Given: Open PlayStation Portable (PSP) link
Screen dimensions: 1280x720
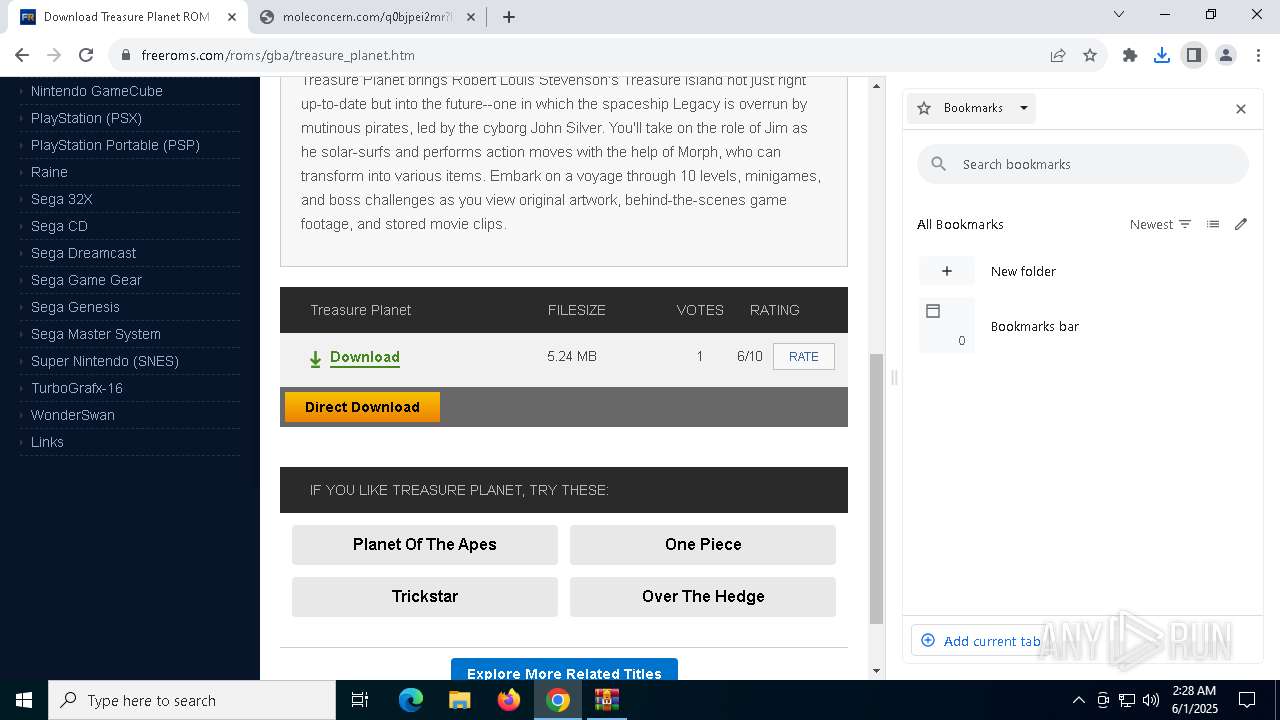Looking at the screenshot, I should pyautogui.click(x=115, y=145).
